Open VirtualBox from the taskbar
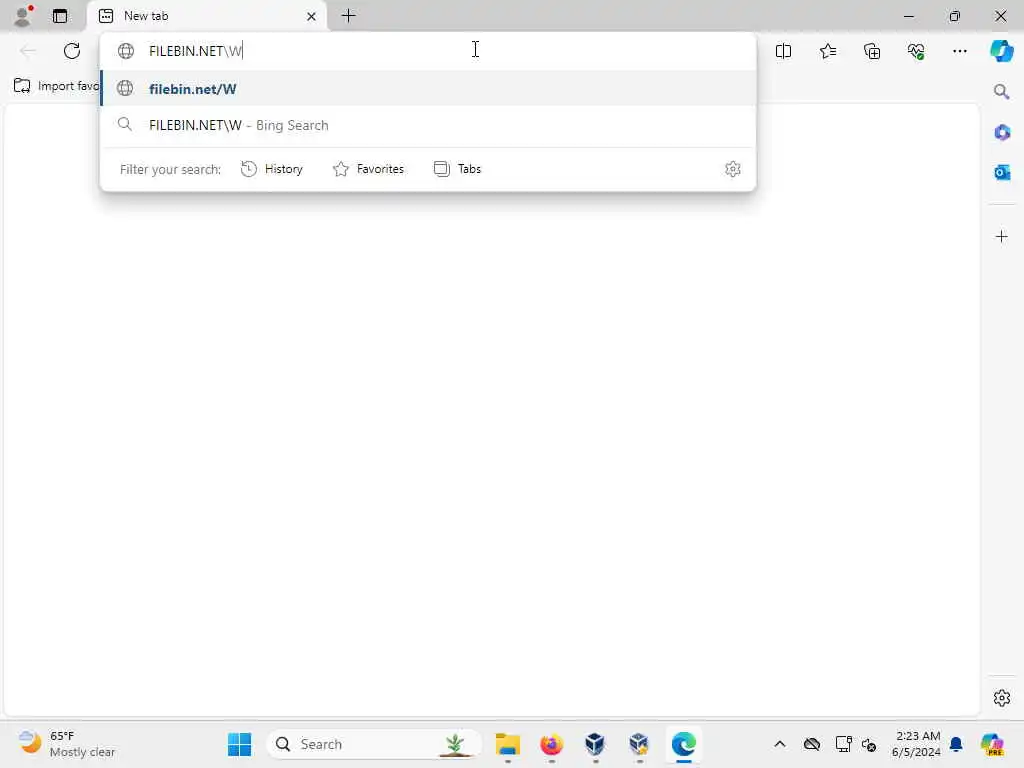The height and width of the screenshot is (768, 1024). pyautogui.click(x=596, y=744)
